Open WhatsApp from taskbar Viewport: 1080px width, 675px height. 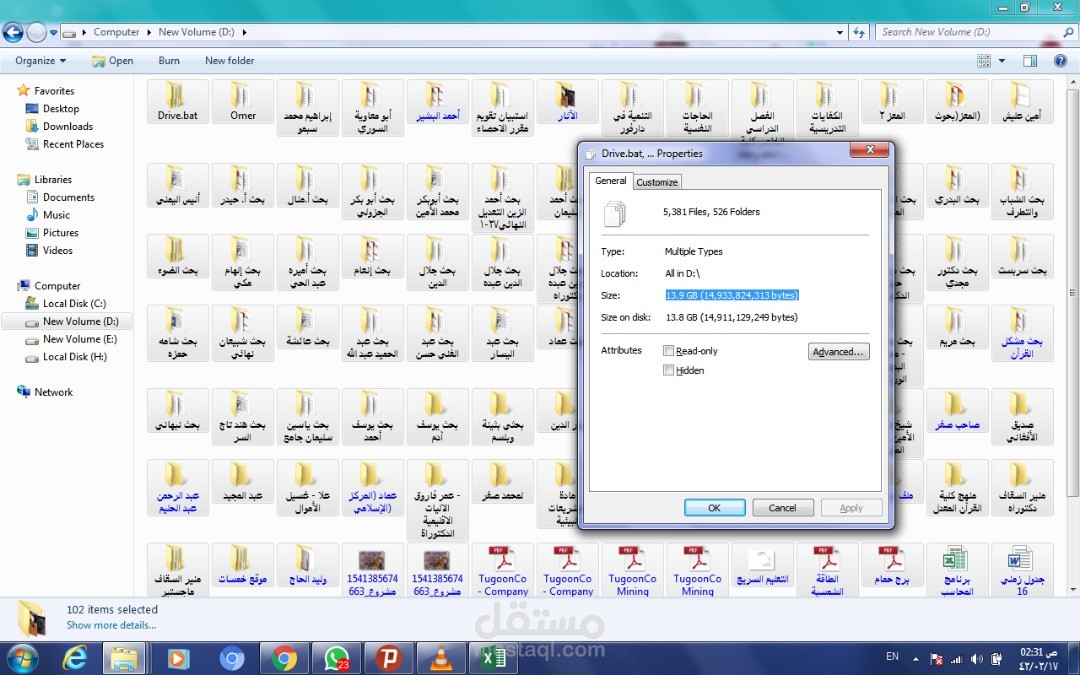337,658
